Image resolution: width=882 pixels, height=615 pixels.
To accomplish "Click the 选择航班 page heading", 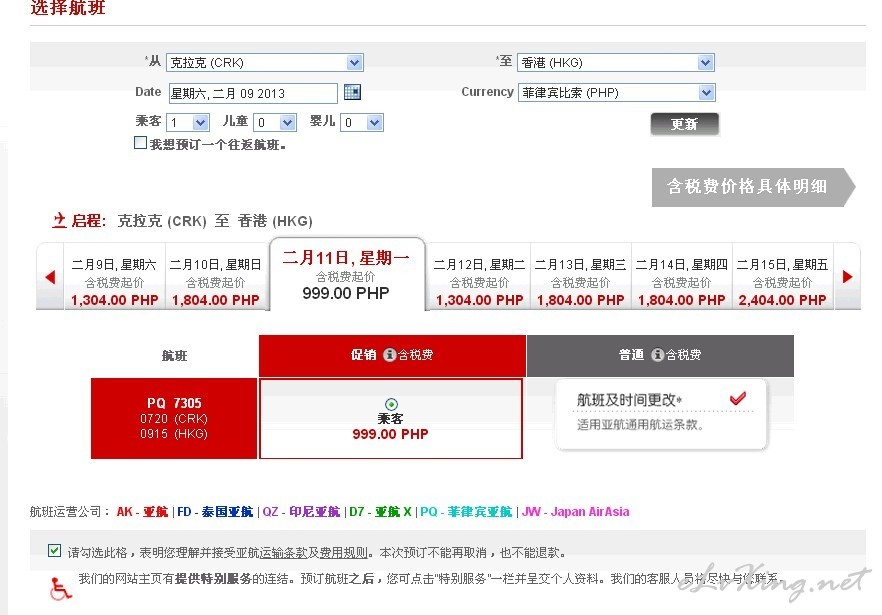I will 68,8.
